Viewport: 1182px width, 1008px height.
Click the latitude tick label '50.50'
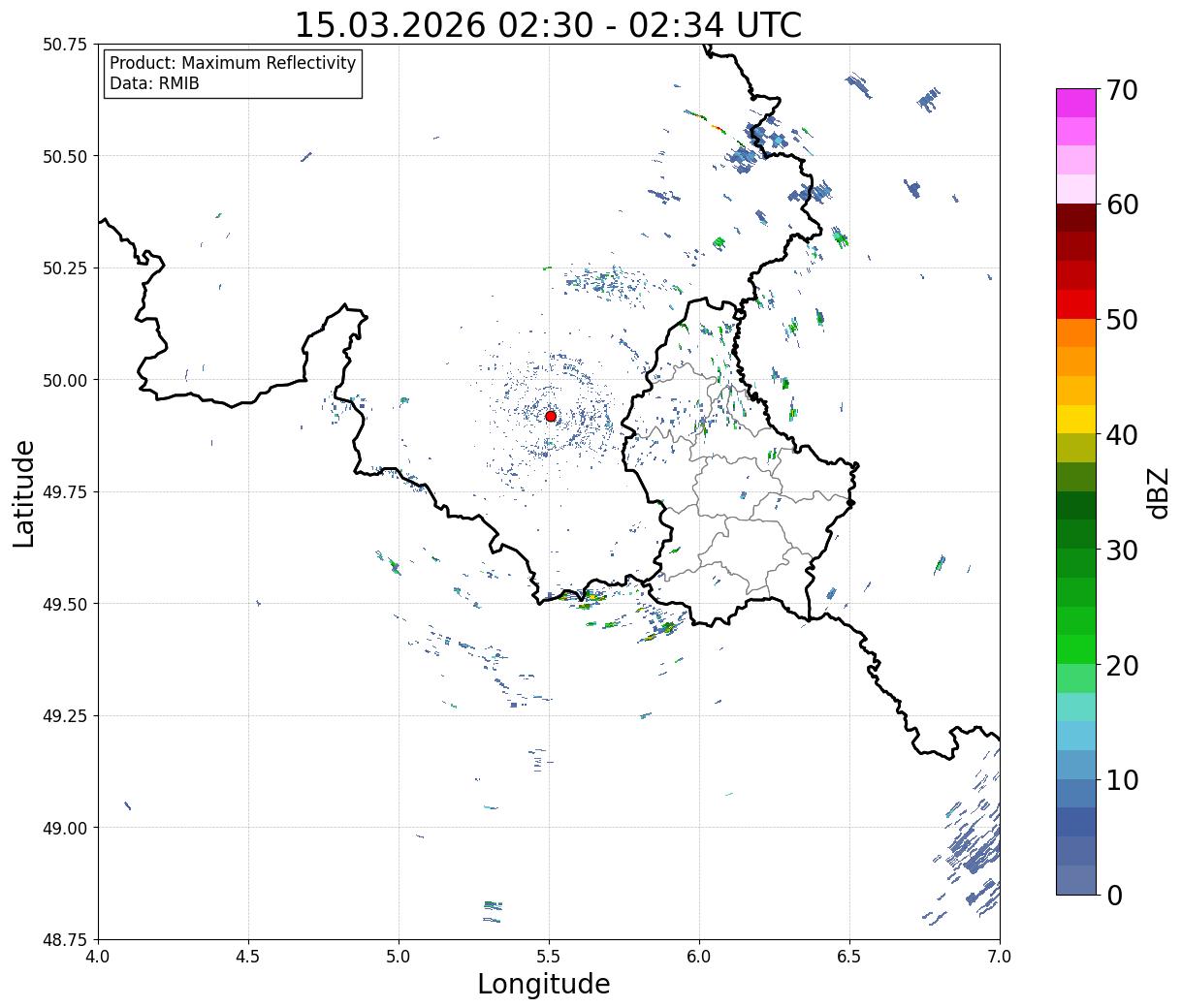pyautogui.click(x=64, y=156)
